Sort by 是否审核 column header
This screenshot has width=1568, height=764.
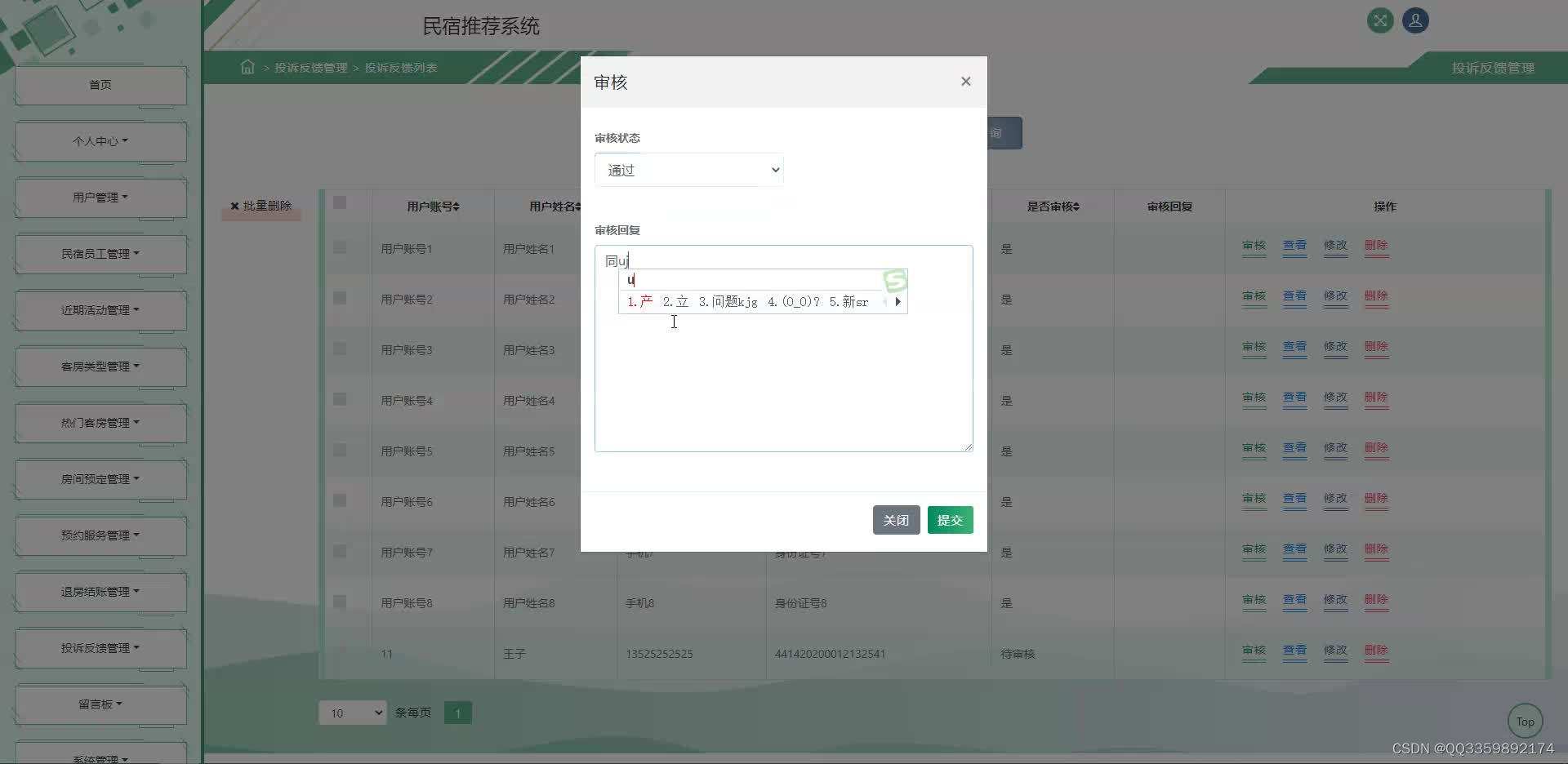point(1053,207)
